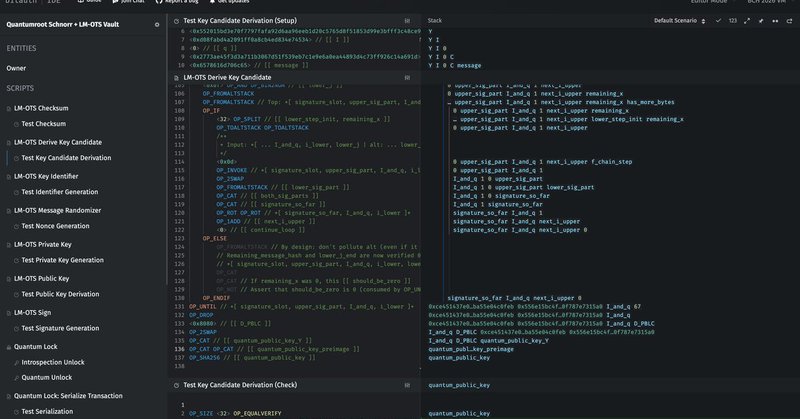Open LM-OTS Derive Key Candidate script
Viewport: 800px width, 419px height.
click(58, 142)
